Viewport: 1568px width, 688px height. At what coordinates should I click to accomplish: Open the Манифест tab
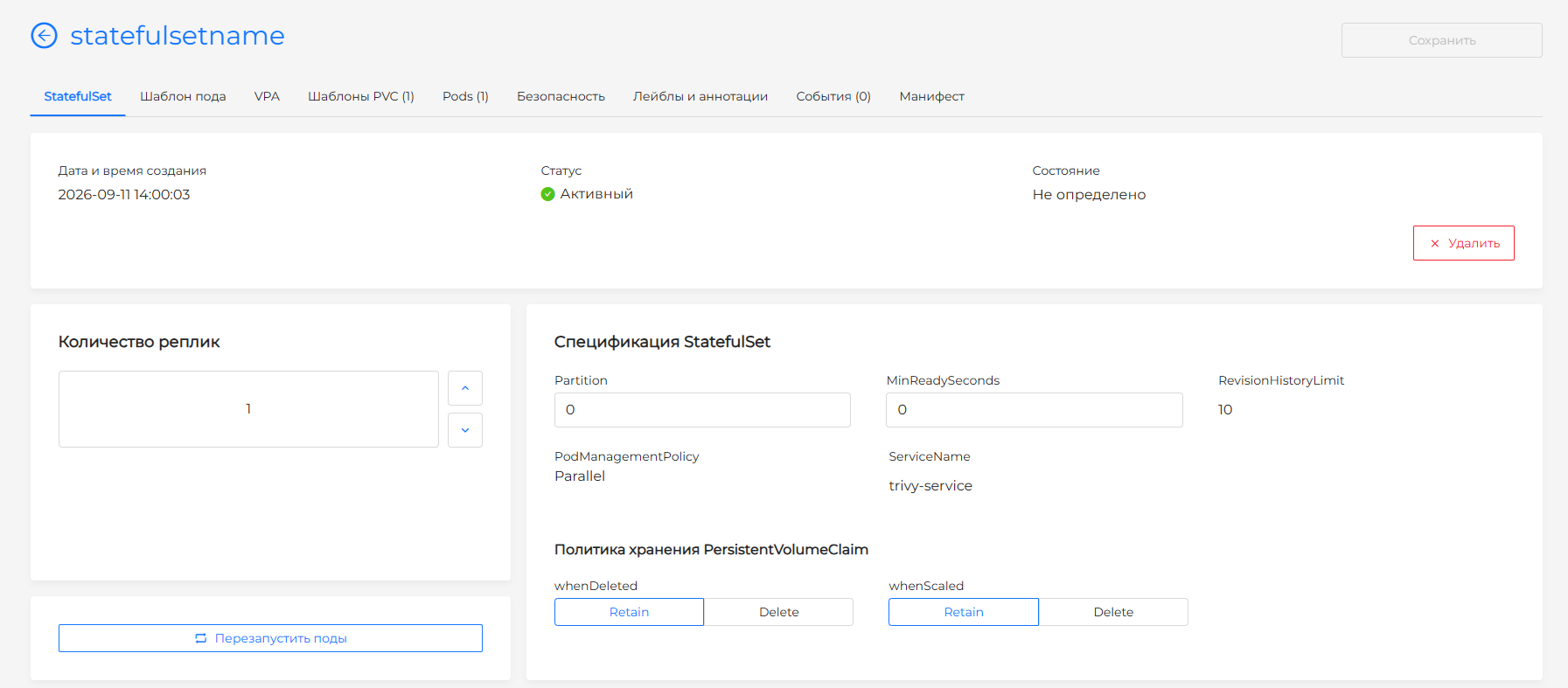click(931, 96)
